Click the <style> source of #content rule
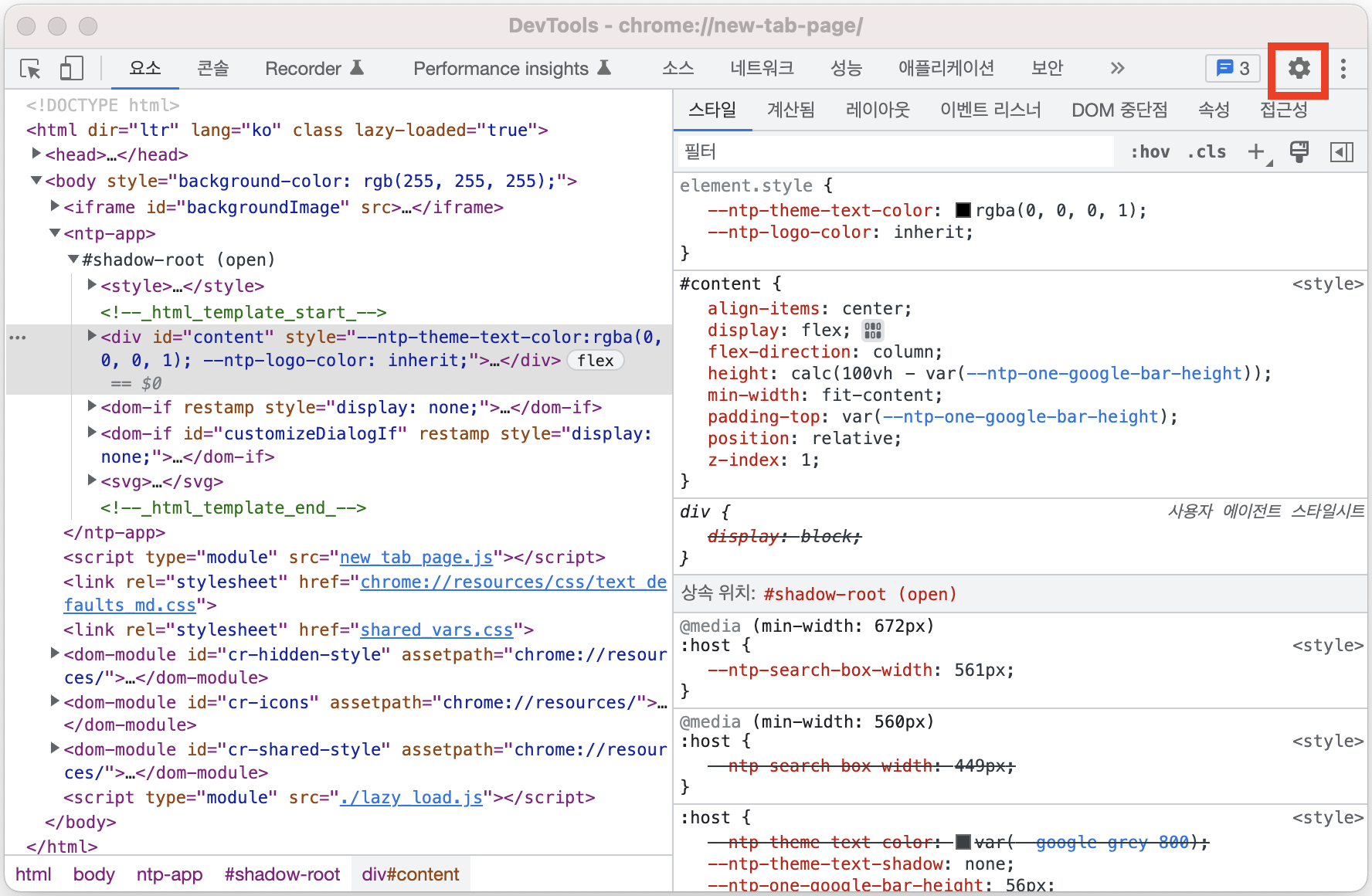This screenshot has height=896, width=1372. click(1328, 284)
